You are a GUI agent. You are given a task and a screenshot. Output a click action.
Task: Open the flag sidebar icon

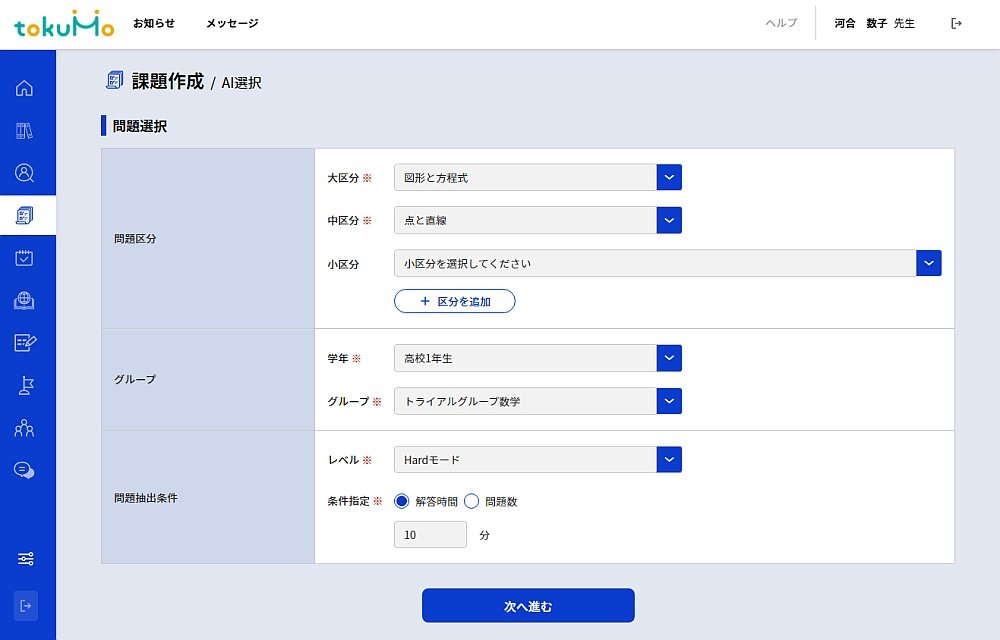pos(26,385)
